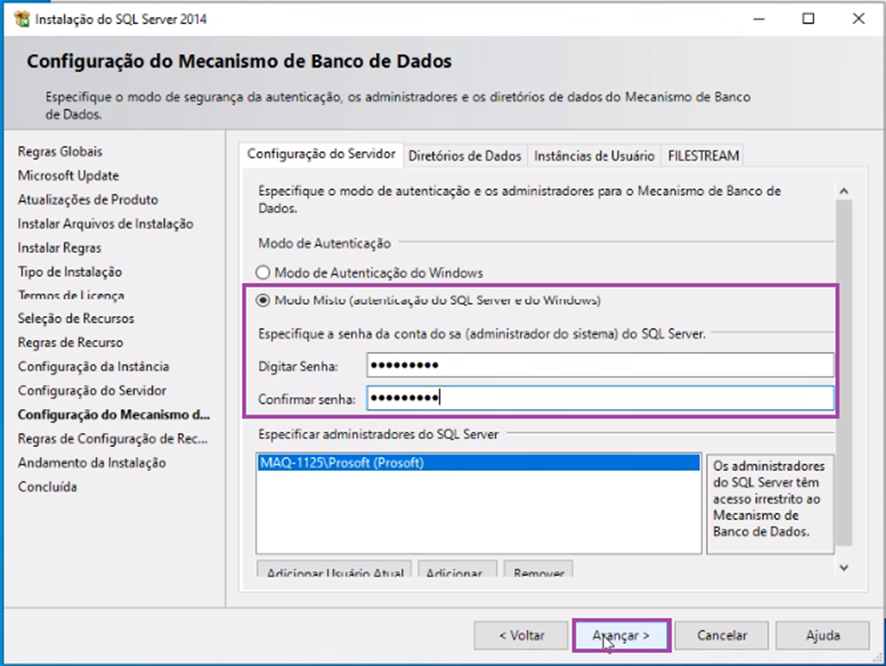Click the Digitar Senha password field
Viewport: 886px width, 666px height.
[x=600, y=365]
